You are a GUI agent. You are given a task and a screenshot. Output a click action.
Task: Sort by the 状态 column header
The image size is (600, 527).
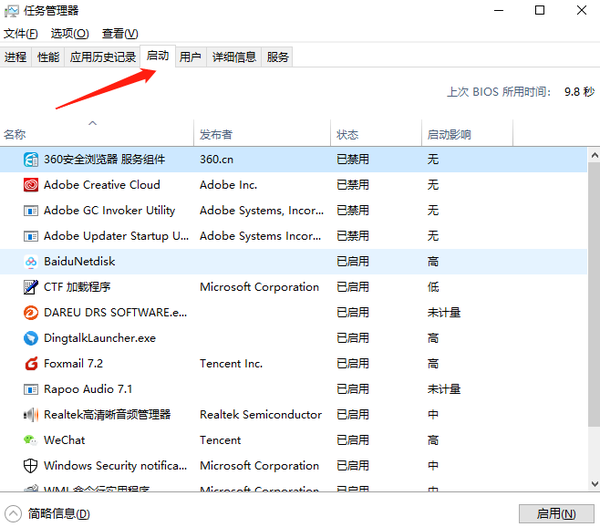click(x=376, y=133)
